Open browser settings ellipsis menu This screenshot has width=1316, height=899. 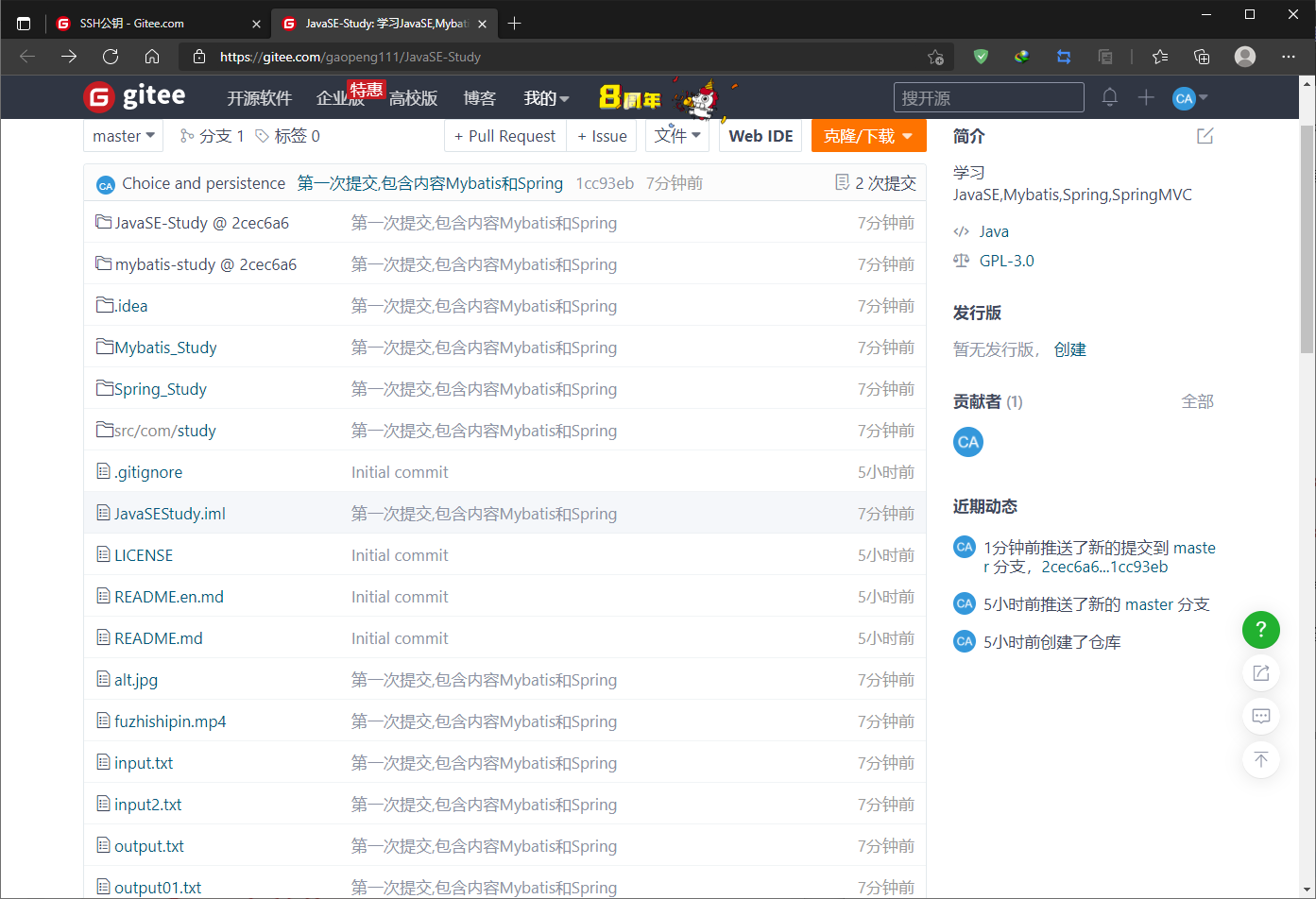pos(1289,57)
